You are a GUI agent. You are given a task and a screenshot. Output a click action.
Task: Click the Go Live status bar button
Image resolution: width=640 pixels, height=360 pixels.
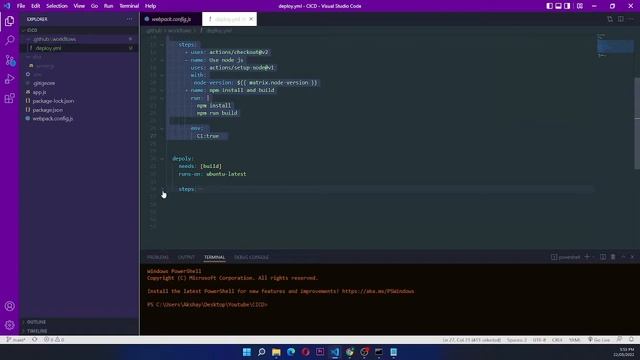599,340
